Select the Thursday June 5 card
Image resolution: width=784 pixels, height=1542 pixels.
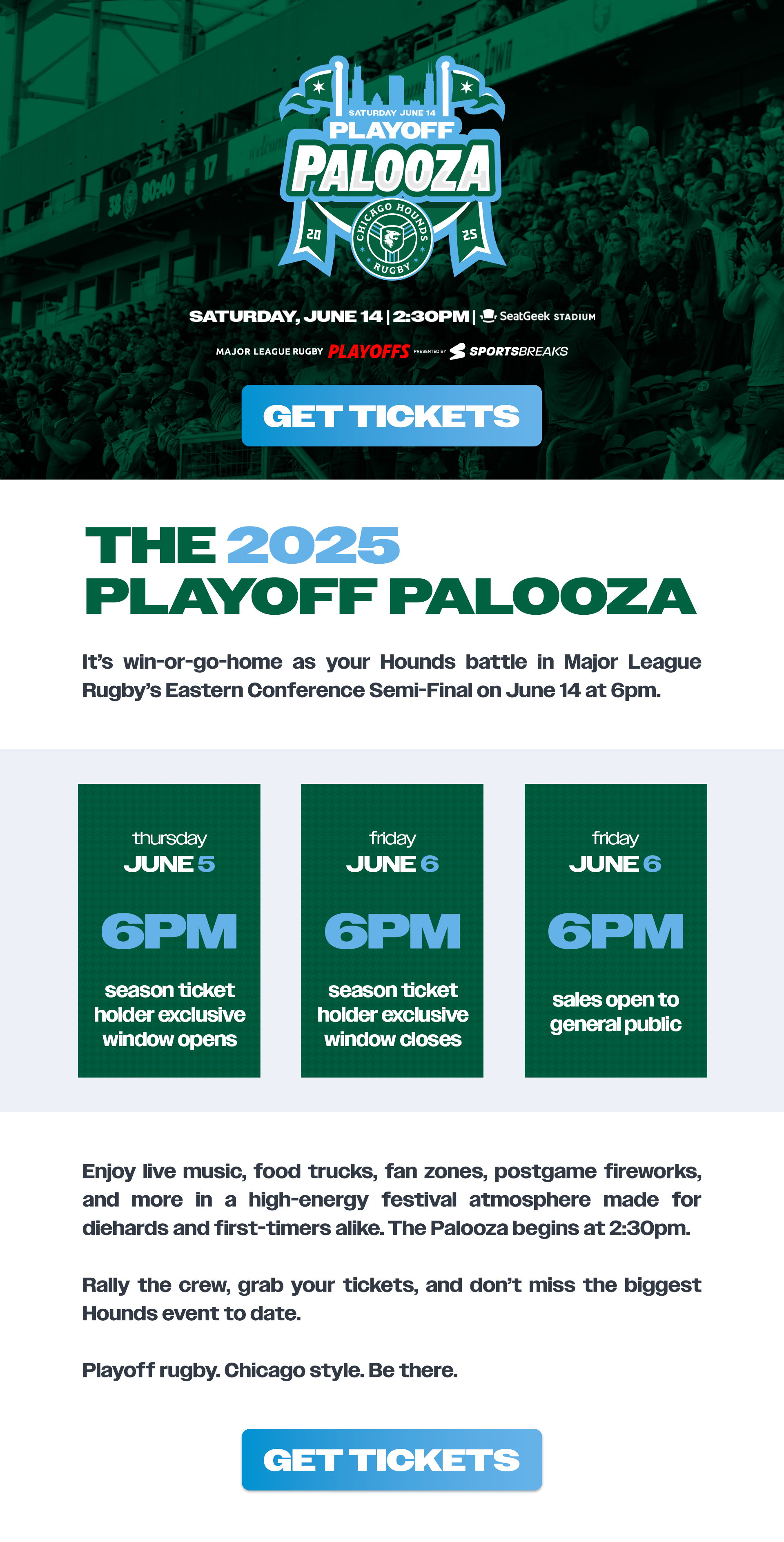169,930
